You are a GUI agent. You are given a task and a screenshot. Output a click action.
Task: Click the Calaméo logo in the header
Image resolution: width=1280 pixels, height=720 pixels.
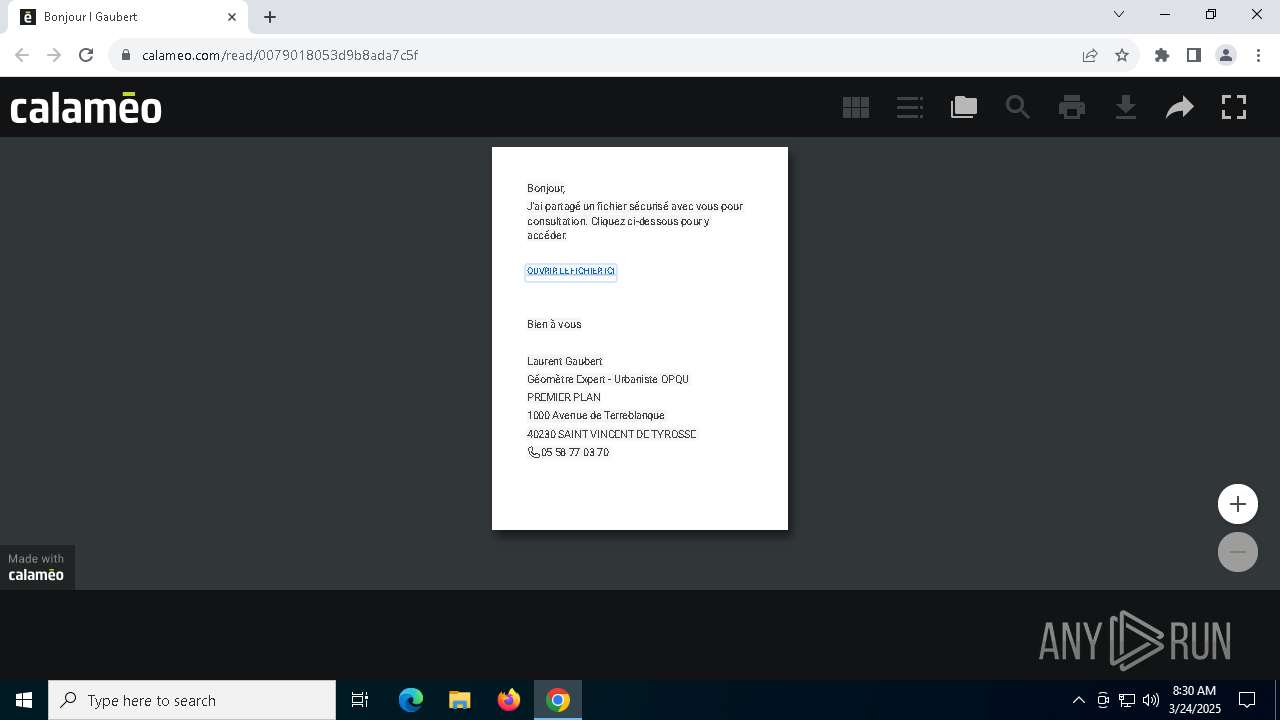pyautogui.click(x=86, y=107)
